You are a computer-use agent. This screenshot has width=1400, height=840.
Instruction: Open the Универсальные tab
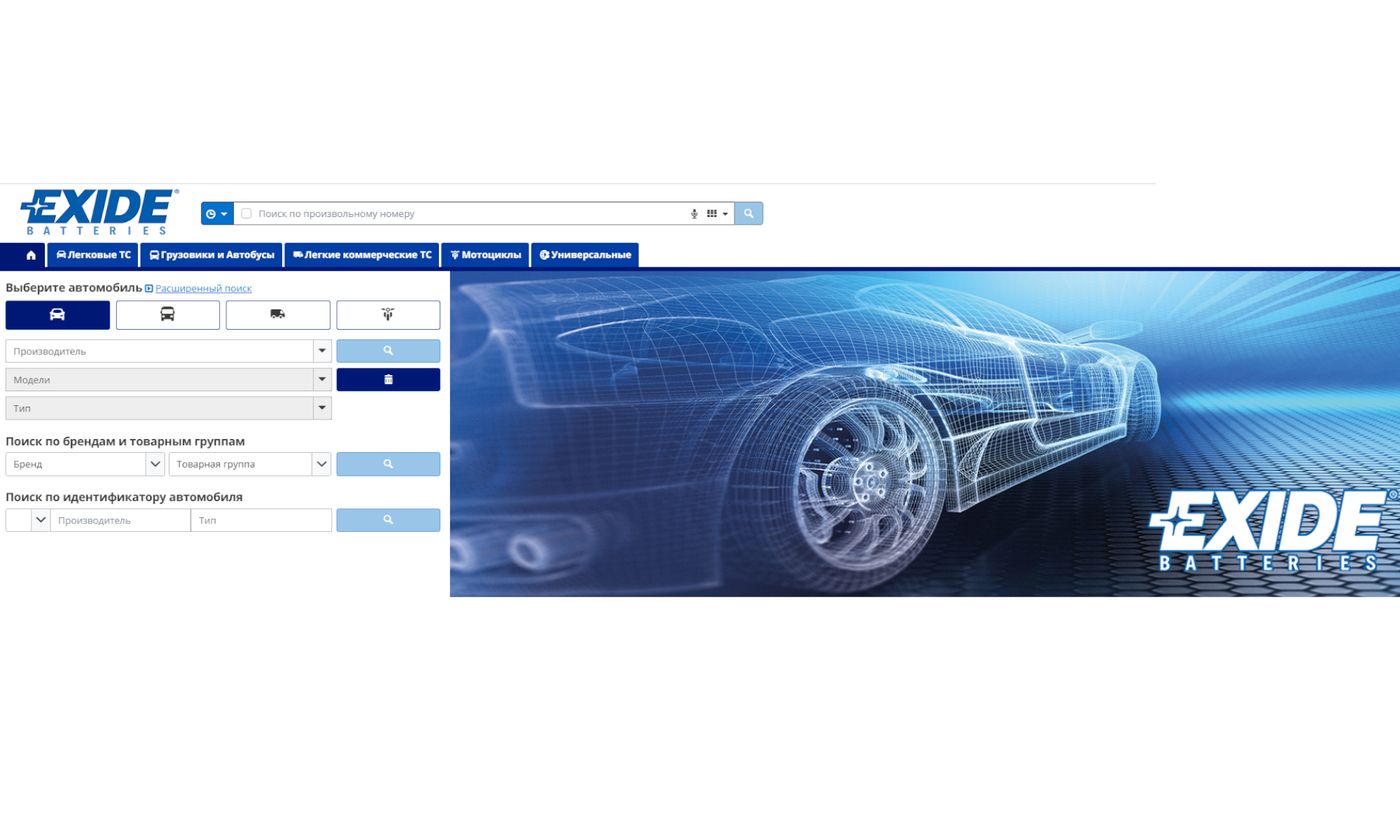point(585,255)
